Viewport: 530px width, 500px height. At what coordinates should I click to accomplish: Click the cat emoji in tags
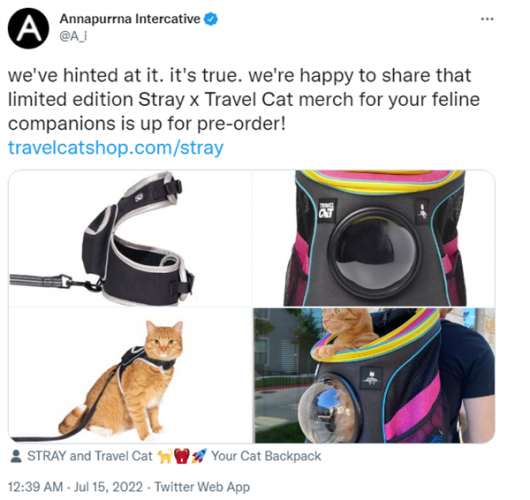[165, 456]
